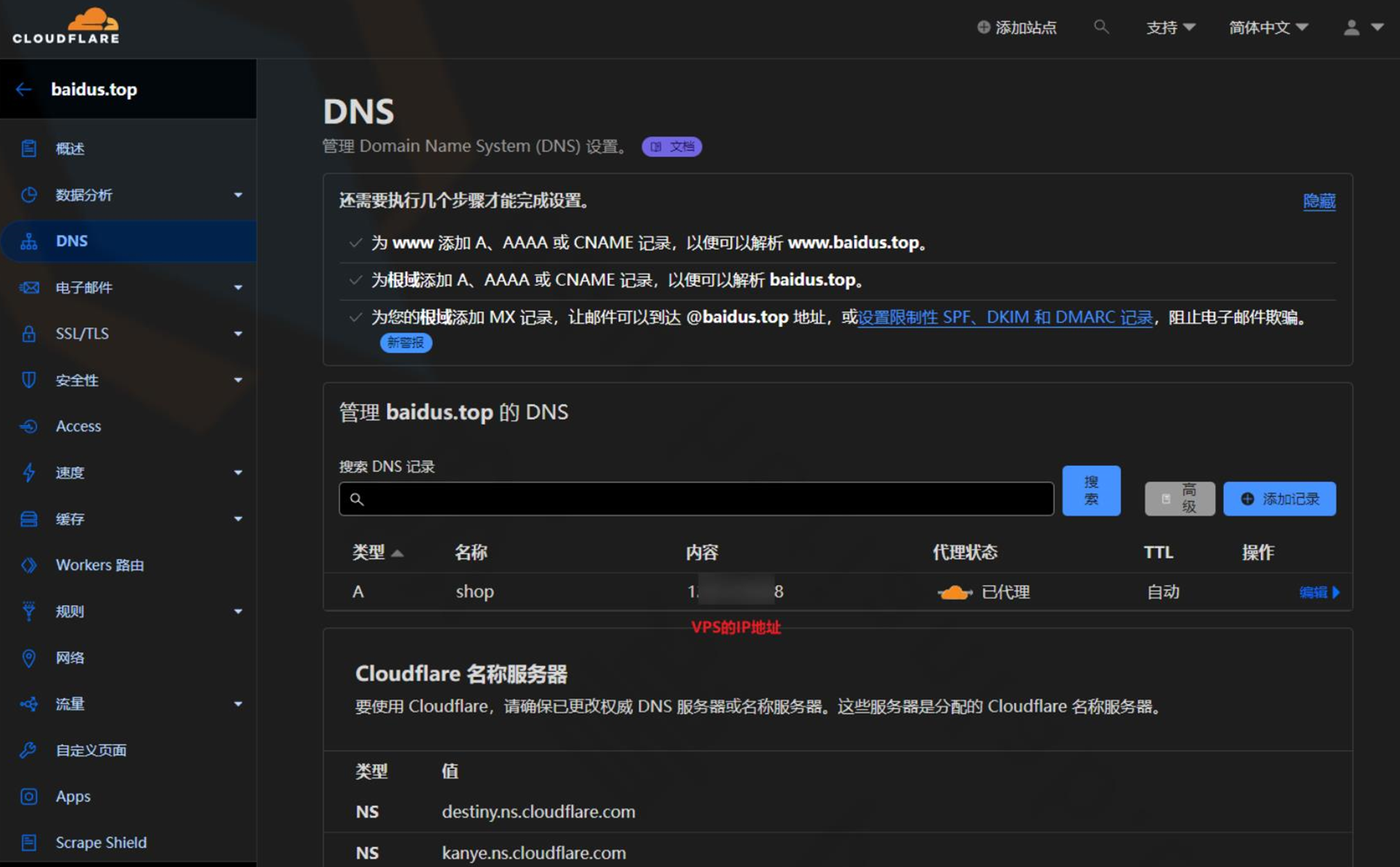Screen dimensions: 1400x867
Task: Click the Workers 路由 sidebar icon
Action: 29,565
